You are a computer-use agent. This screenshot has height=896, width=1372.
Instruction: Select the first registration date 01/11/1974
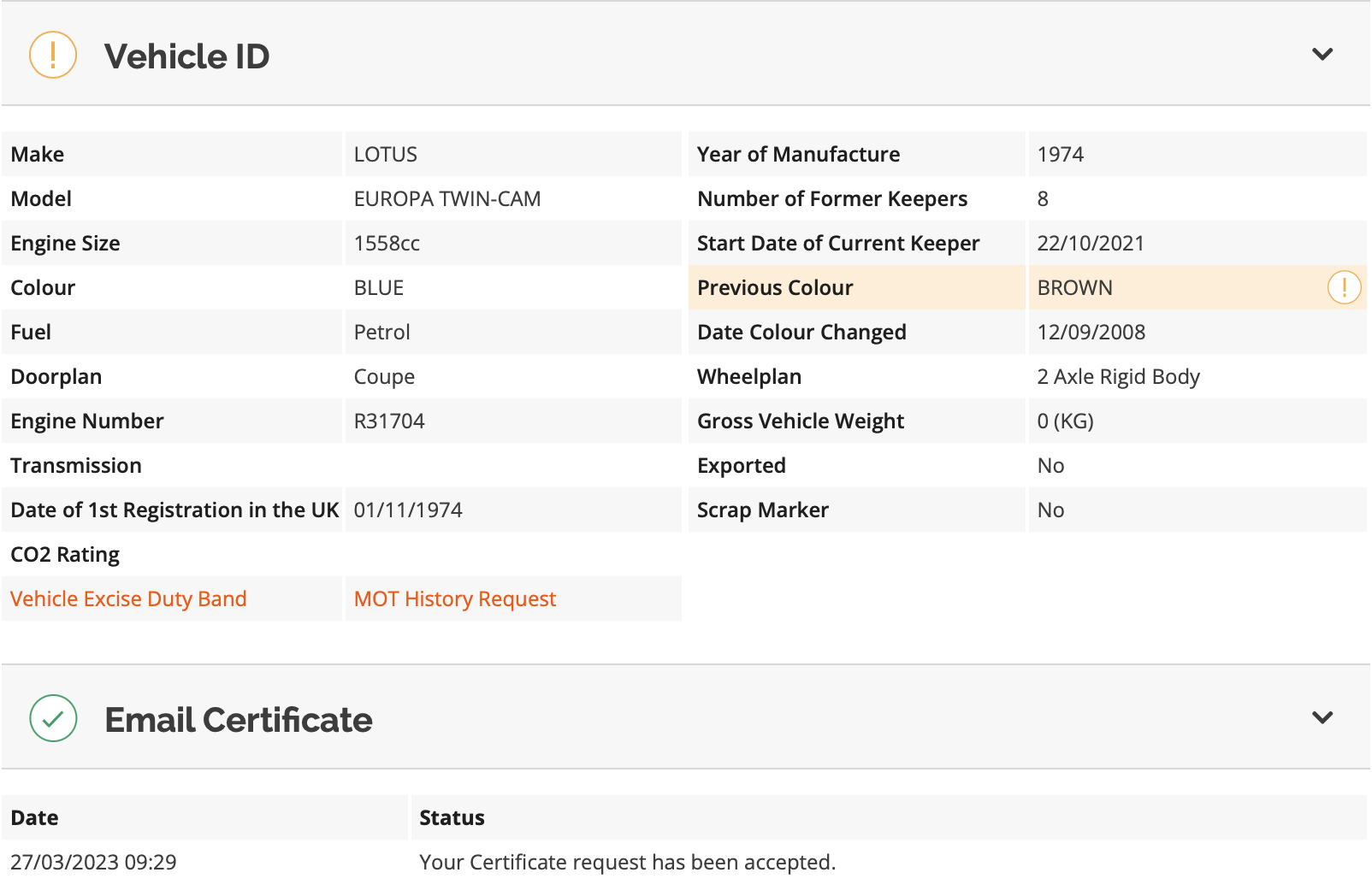point(408,510)
